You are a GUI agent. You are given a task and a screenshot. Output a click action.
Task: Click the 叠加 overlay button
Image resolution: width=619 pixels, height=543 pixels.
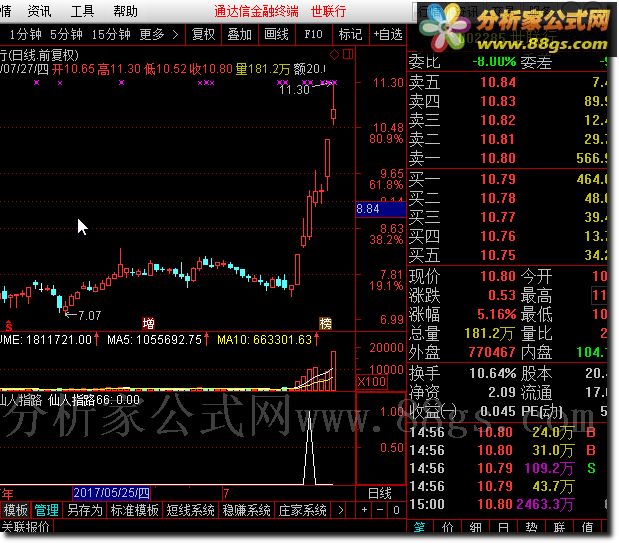pyautogui.click(x=239, y=35)
